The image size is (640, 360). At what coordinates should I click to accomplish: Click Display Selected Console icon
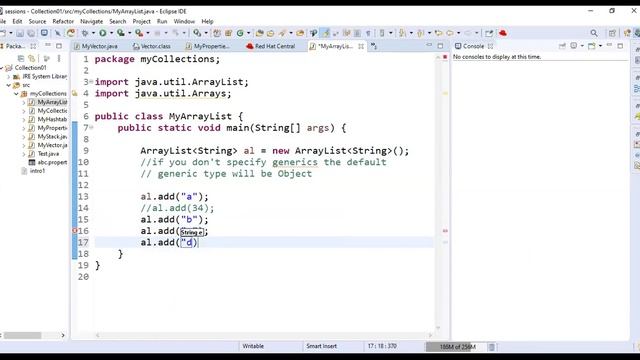click(x=573, y=46)
